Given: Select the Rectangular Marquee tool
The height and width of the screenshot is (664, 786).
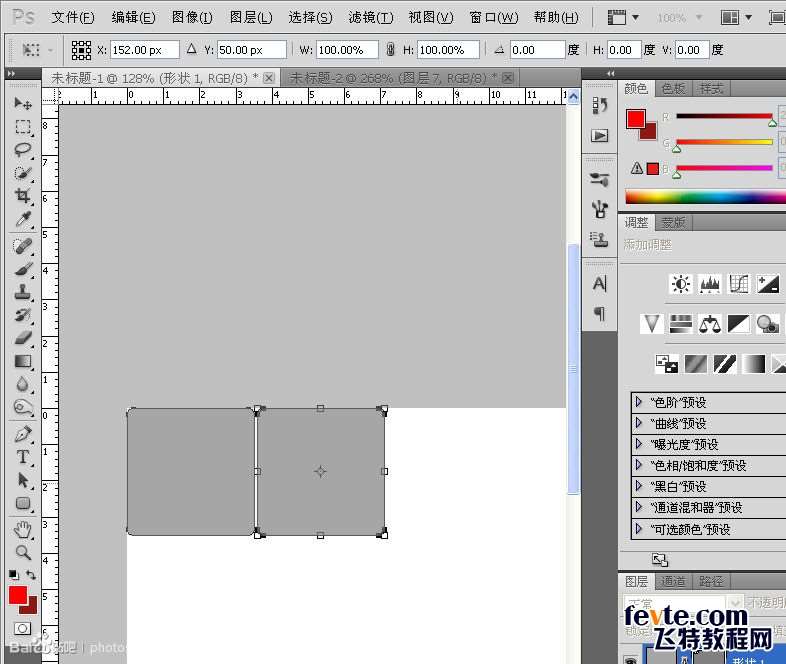Looking at the screenshot, I should click(x=23, y=127).
